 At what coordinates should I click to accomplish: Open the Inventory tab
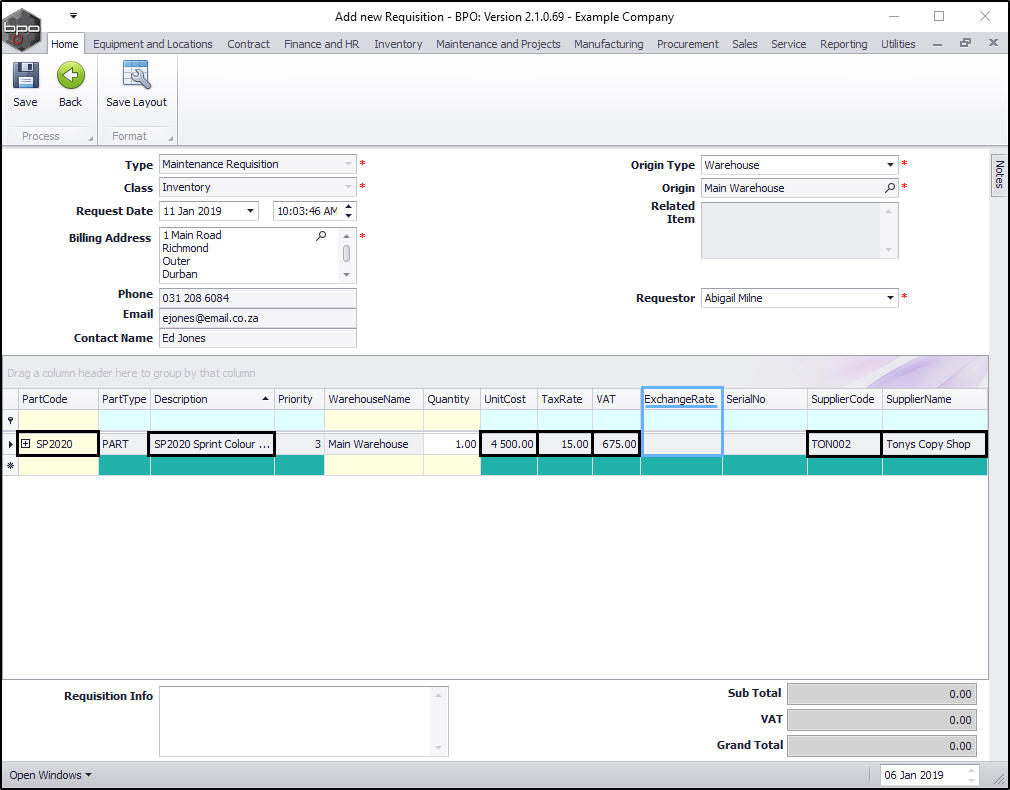tap(398, 44)
